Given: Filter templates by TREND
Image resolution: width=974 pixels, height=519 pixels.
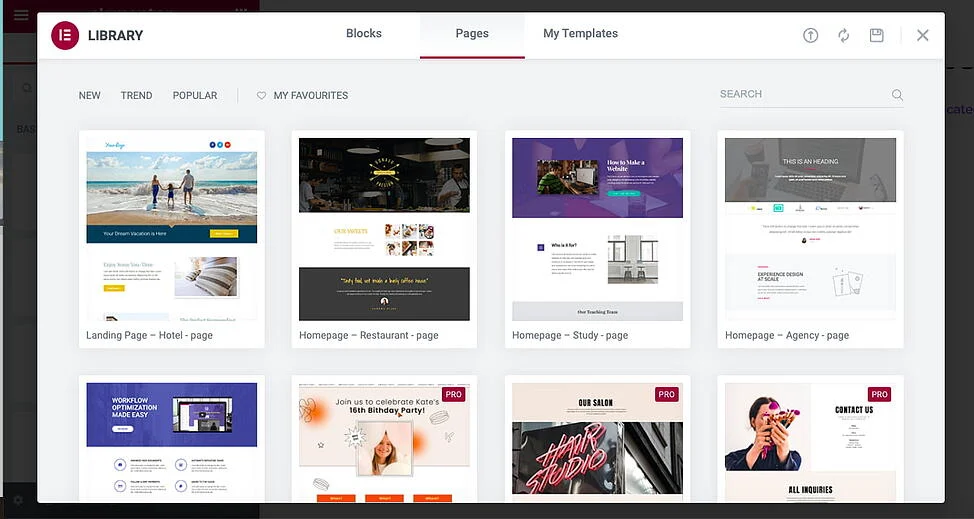Looking at the screenshot, I should click(136, 96).
